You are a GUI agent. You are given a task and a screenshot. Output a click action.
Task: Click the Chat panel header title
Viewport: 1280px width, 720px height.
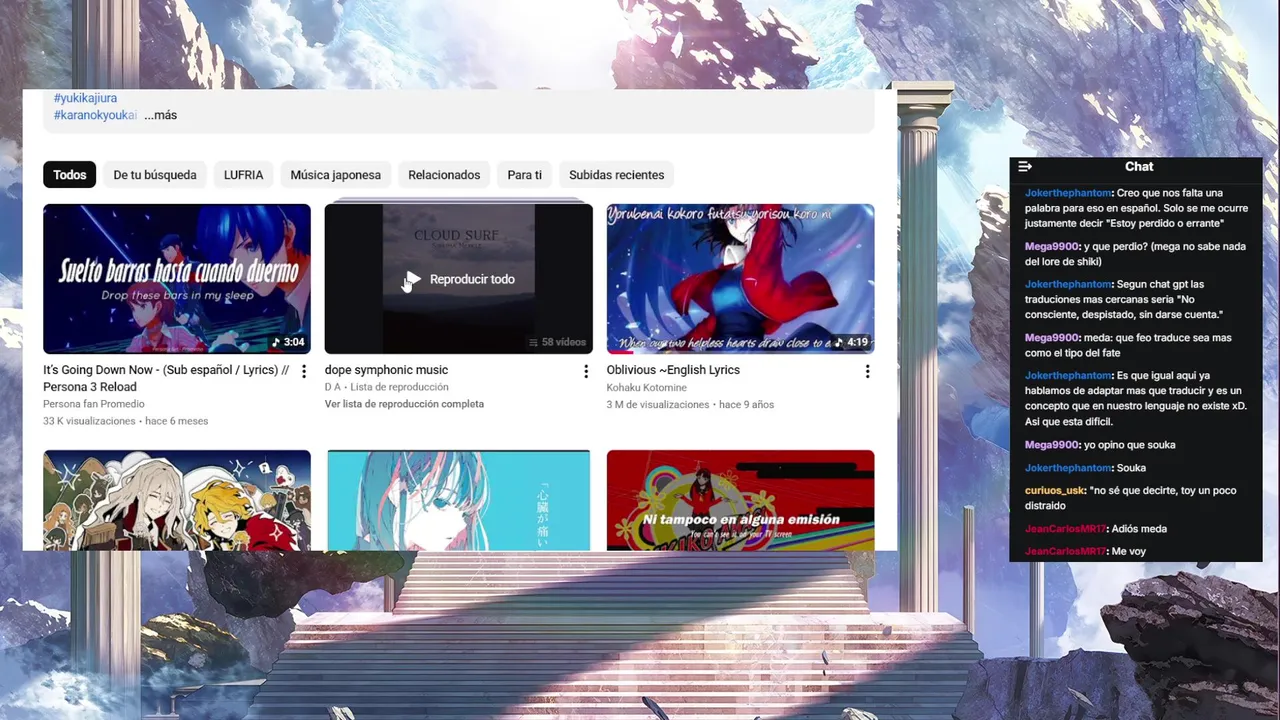click(1139, 167)
